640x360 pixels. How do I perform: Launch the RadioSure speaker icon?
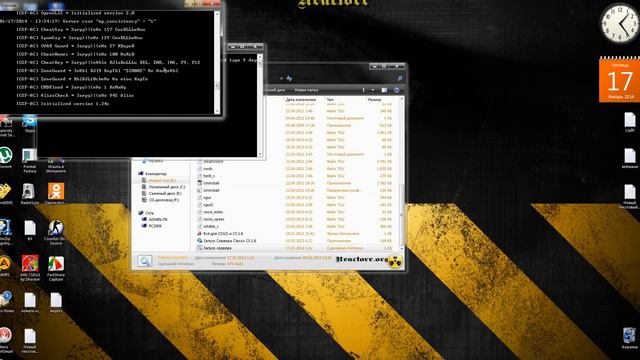[29, 193]
